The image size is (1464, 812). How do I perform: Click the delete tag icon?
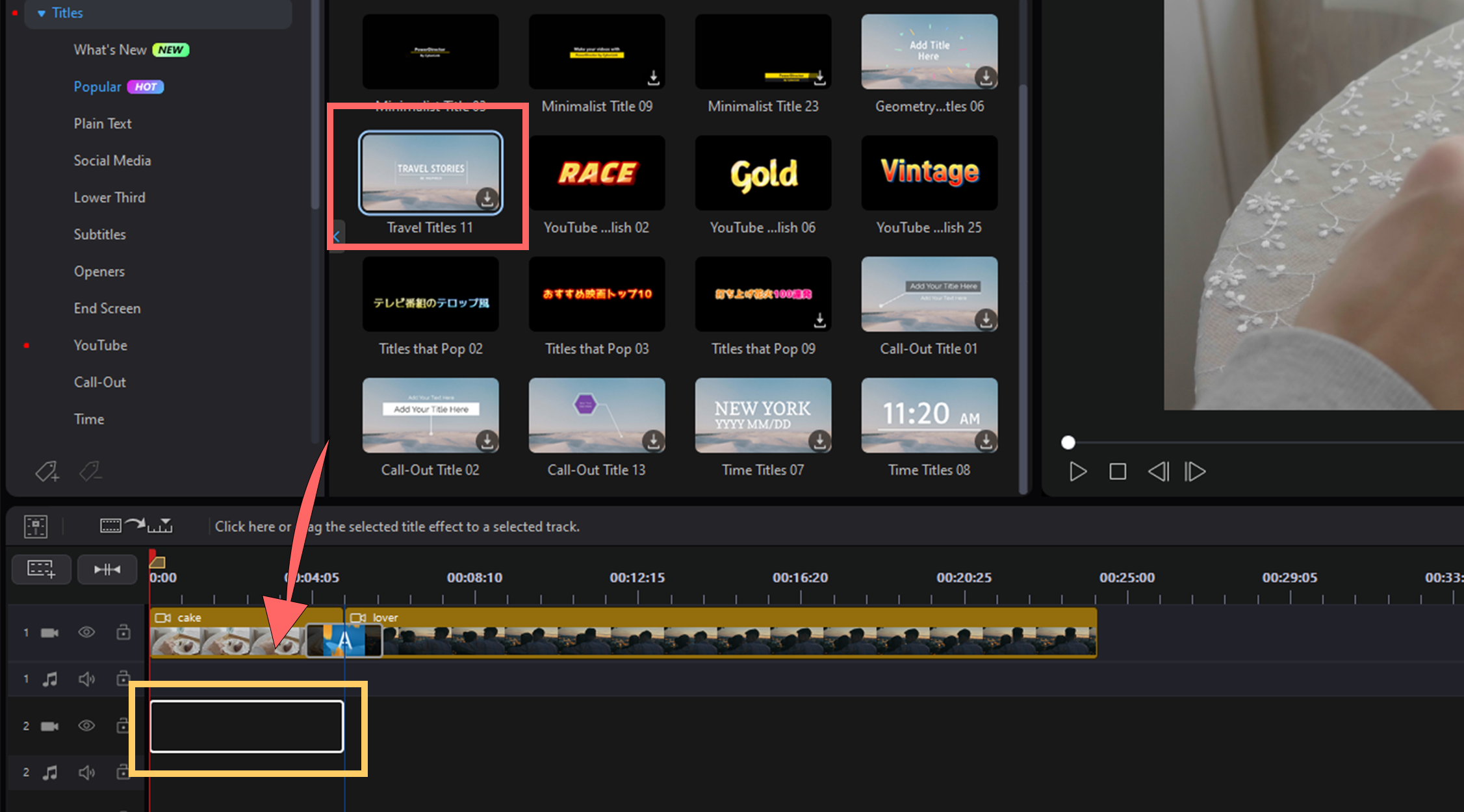pyautogui.click(x=90, y=471)
